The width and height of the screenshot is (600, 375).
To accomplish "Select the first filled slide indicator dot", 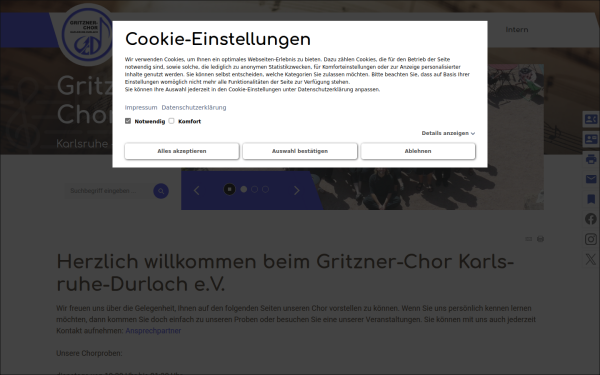I will pos(243,189).
